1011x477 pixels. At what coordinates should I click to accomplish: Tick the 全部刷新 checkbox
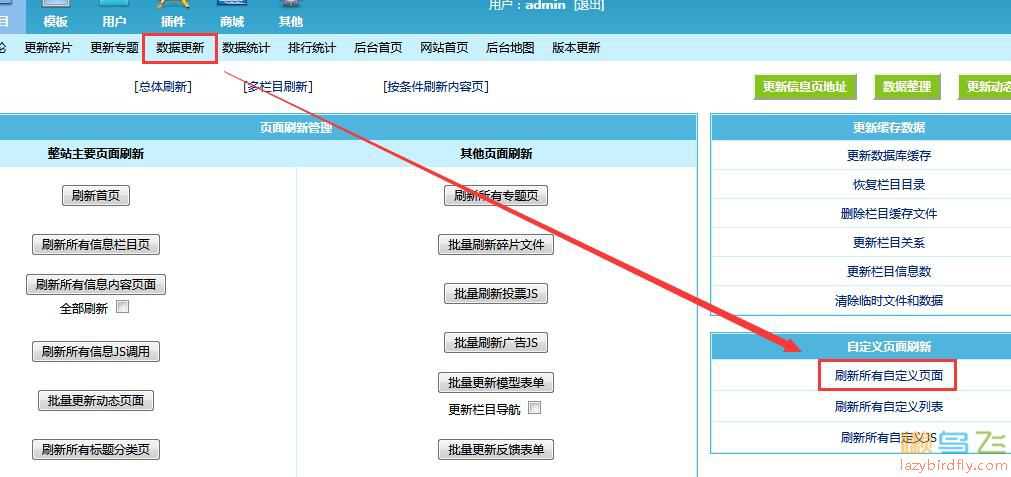pyautogui.click(x=123, y=307)
